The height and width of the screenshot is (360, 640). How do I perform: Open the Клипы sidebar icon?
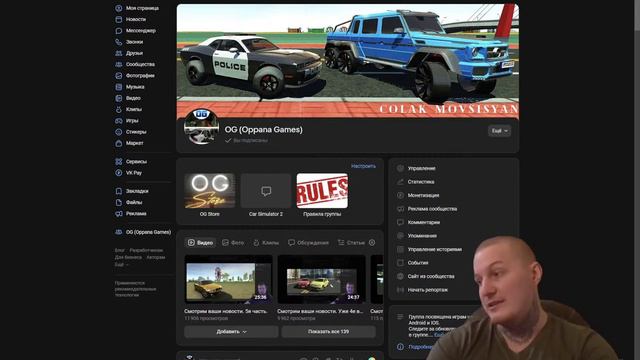point(119,109)
